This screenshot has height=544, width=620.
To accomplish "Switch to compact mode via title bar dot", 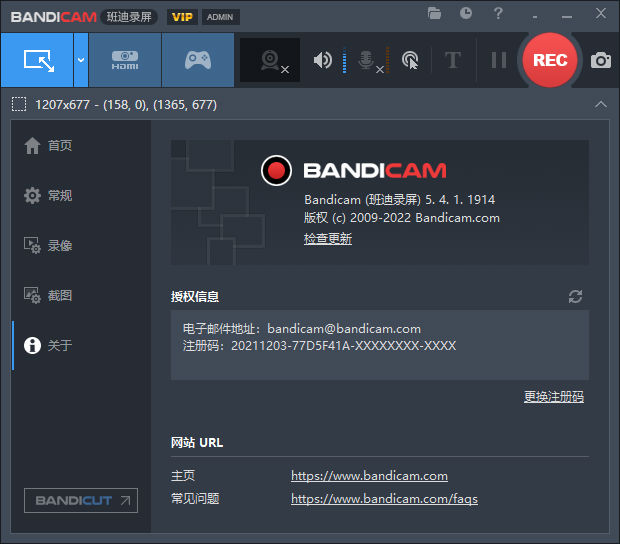I will 535,17.
